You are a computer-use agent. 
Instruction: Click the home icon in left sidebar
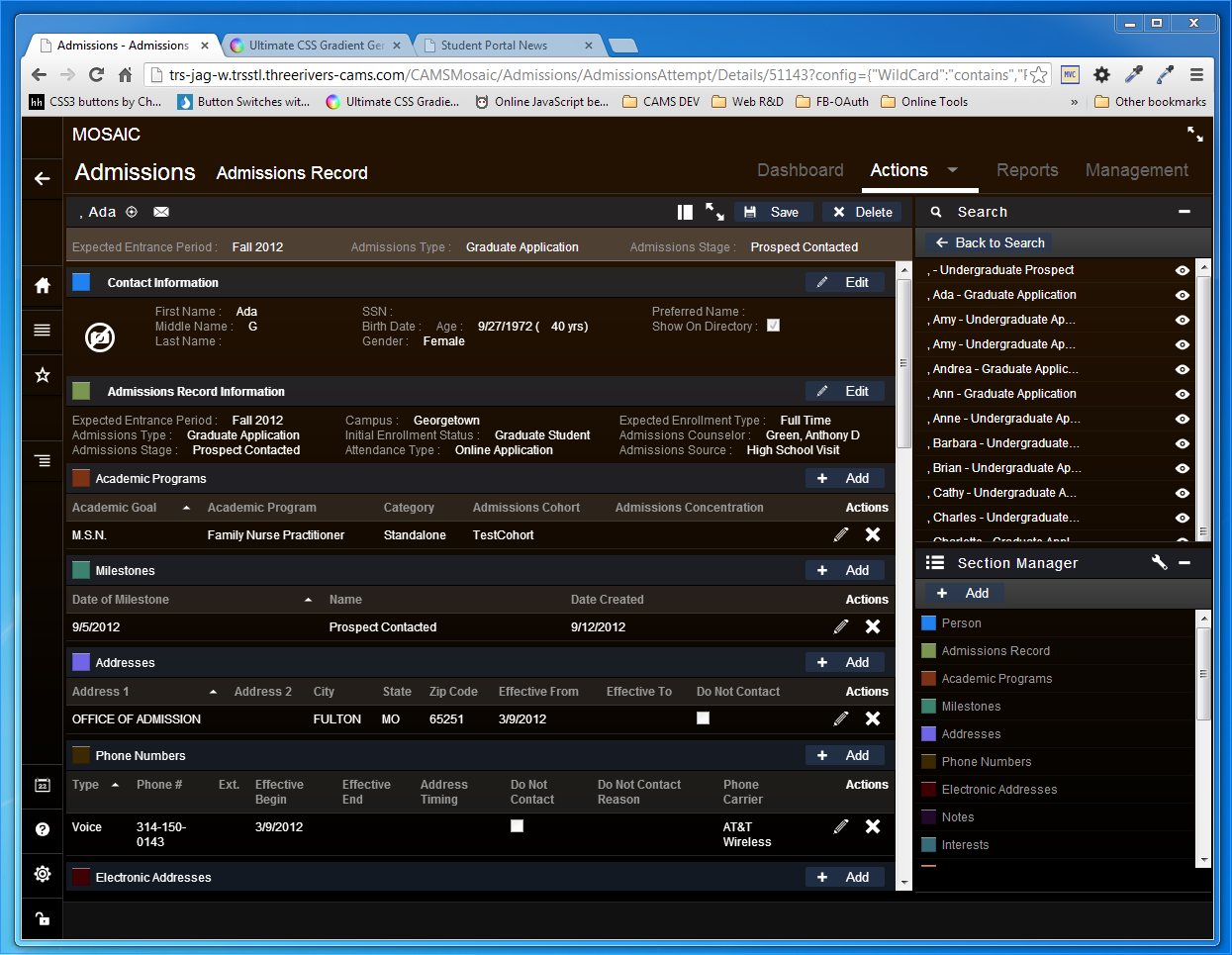42,285
